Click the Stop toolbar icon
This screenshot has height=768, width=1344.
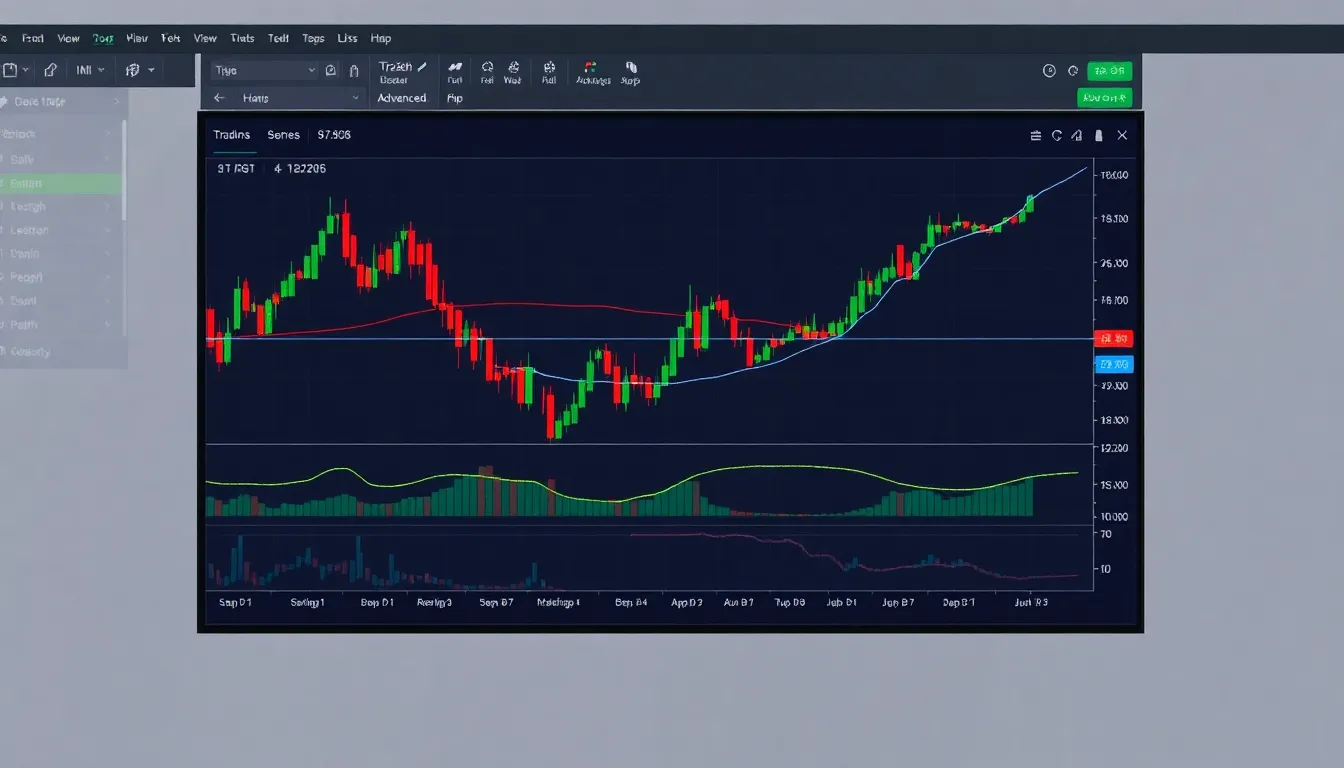[x=630, y=72]
